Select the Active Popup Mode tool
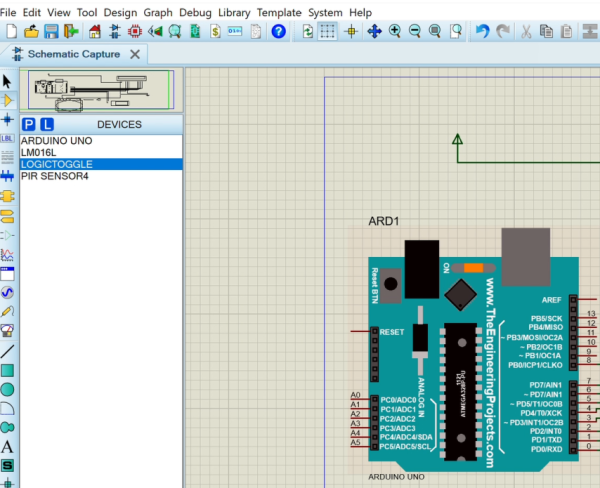600x488 pixels. (7, 274)
